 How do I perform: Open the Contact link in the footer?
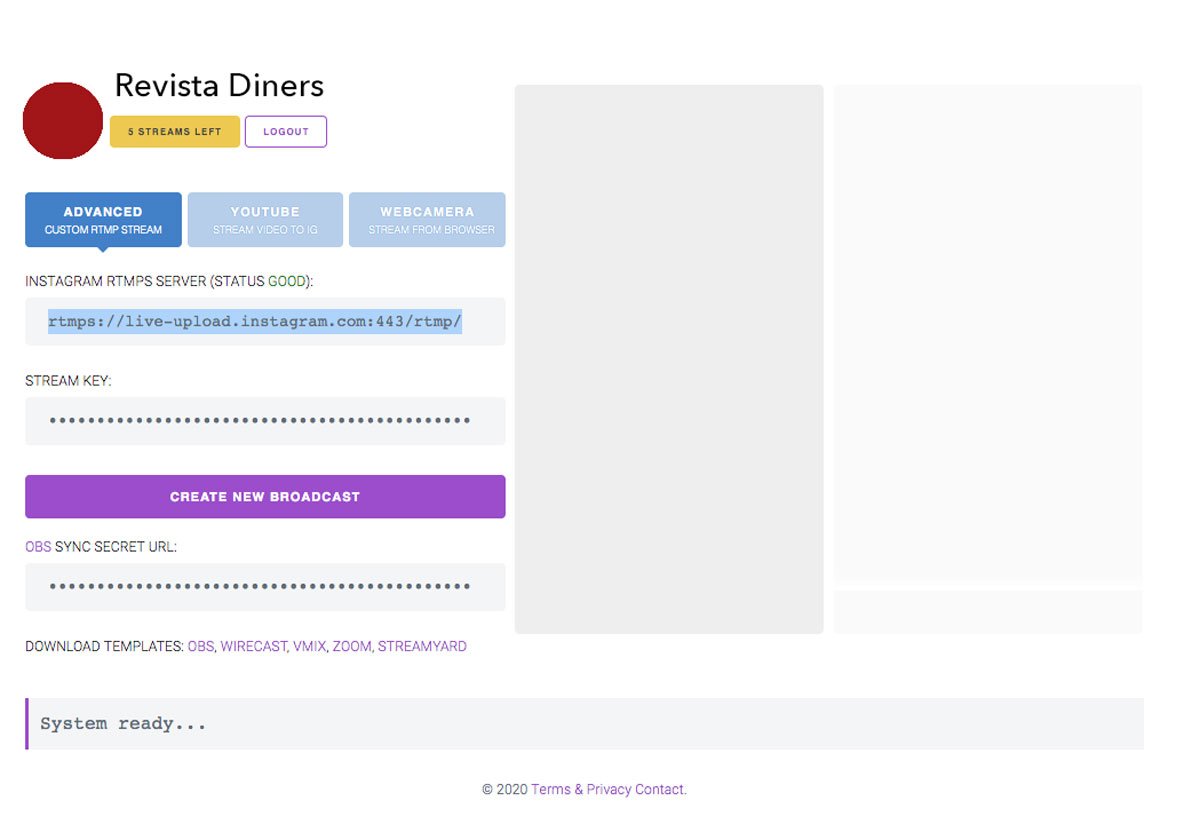tap(660, 790)
